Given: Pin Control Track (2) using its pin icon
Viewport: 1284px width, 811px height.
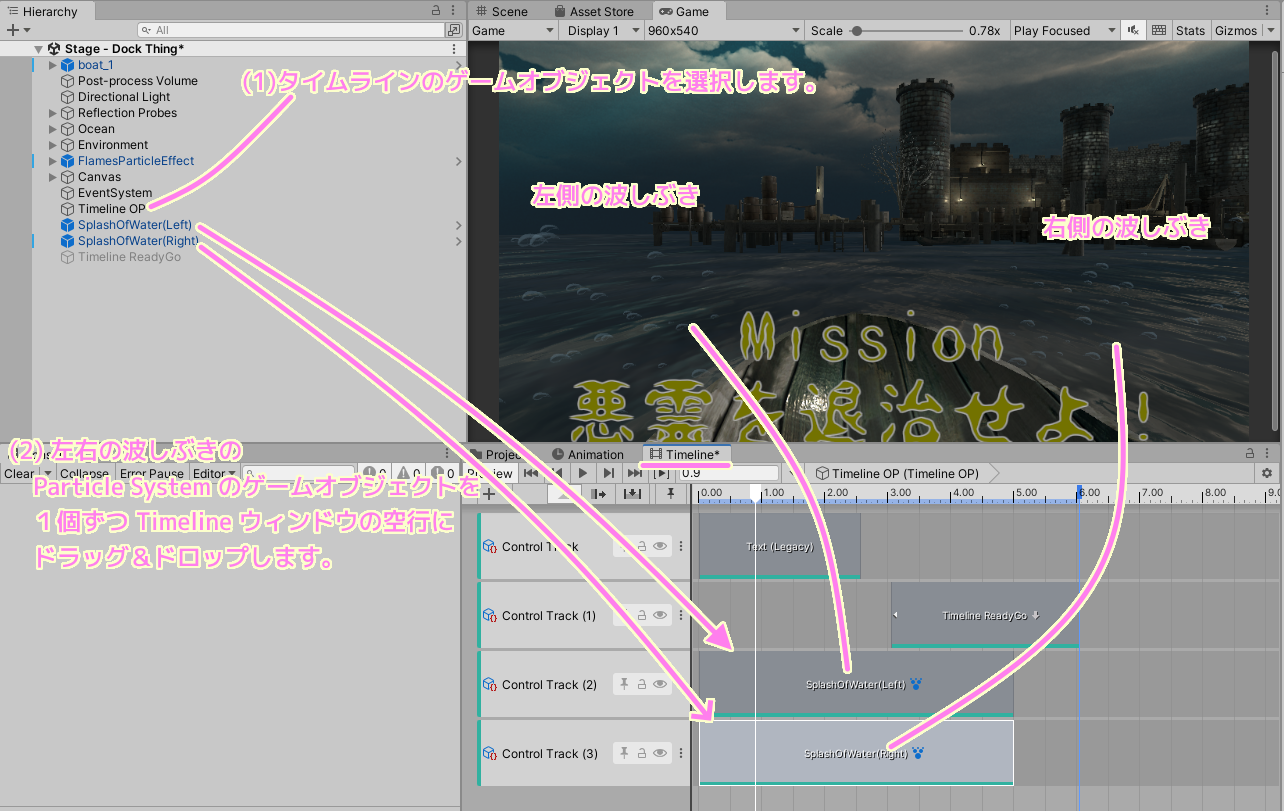Looking at the screenshot, I should coord(623,684).
